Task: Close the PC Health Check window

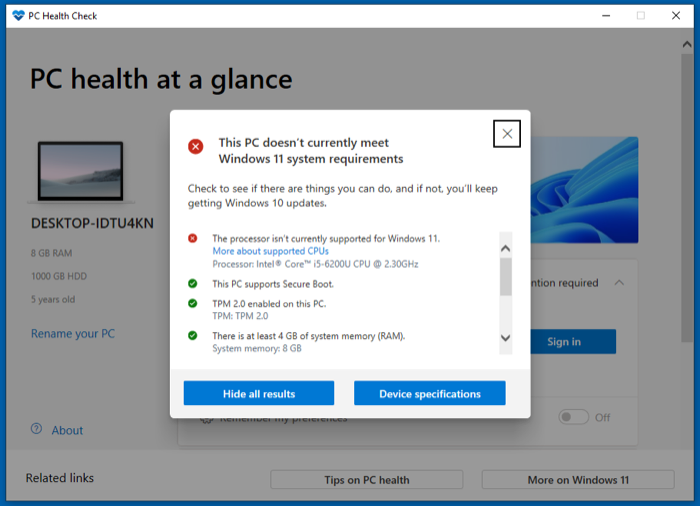Action: pos(676,16)
